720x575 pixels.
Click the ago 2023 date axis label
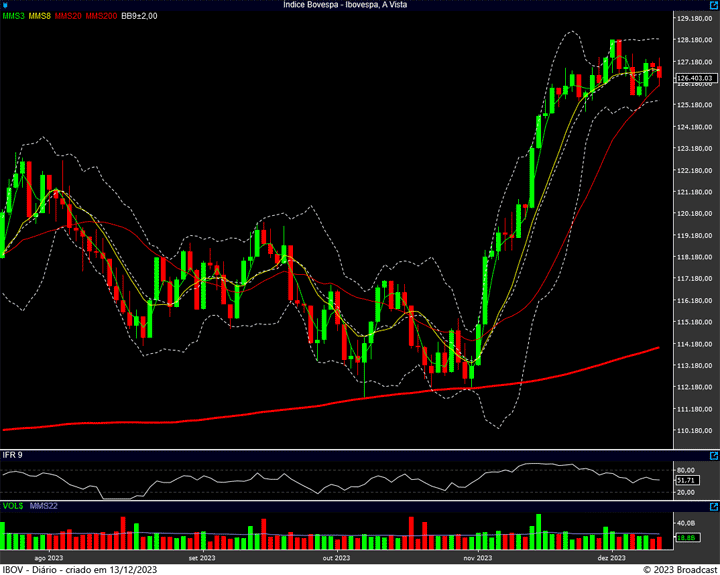49,558
